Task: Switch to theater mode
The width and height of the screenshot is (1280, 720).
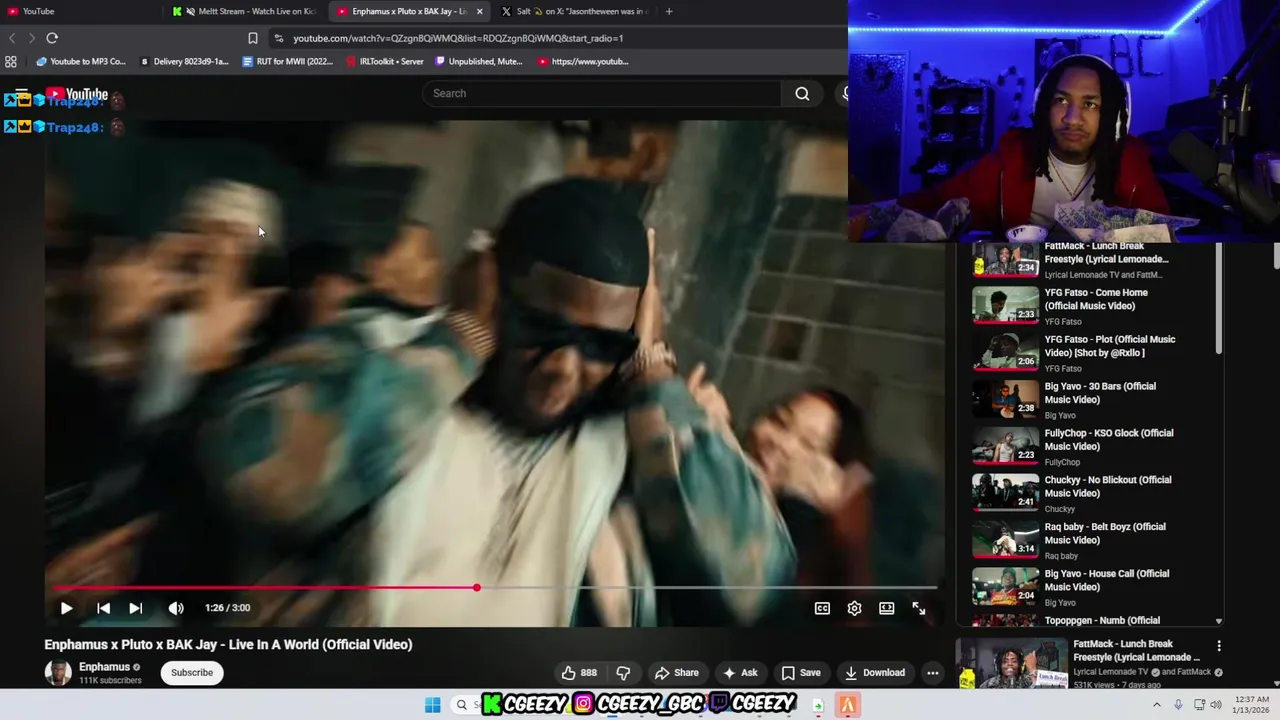Action: click(x=886, y=608)
